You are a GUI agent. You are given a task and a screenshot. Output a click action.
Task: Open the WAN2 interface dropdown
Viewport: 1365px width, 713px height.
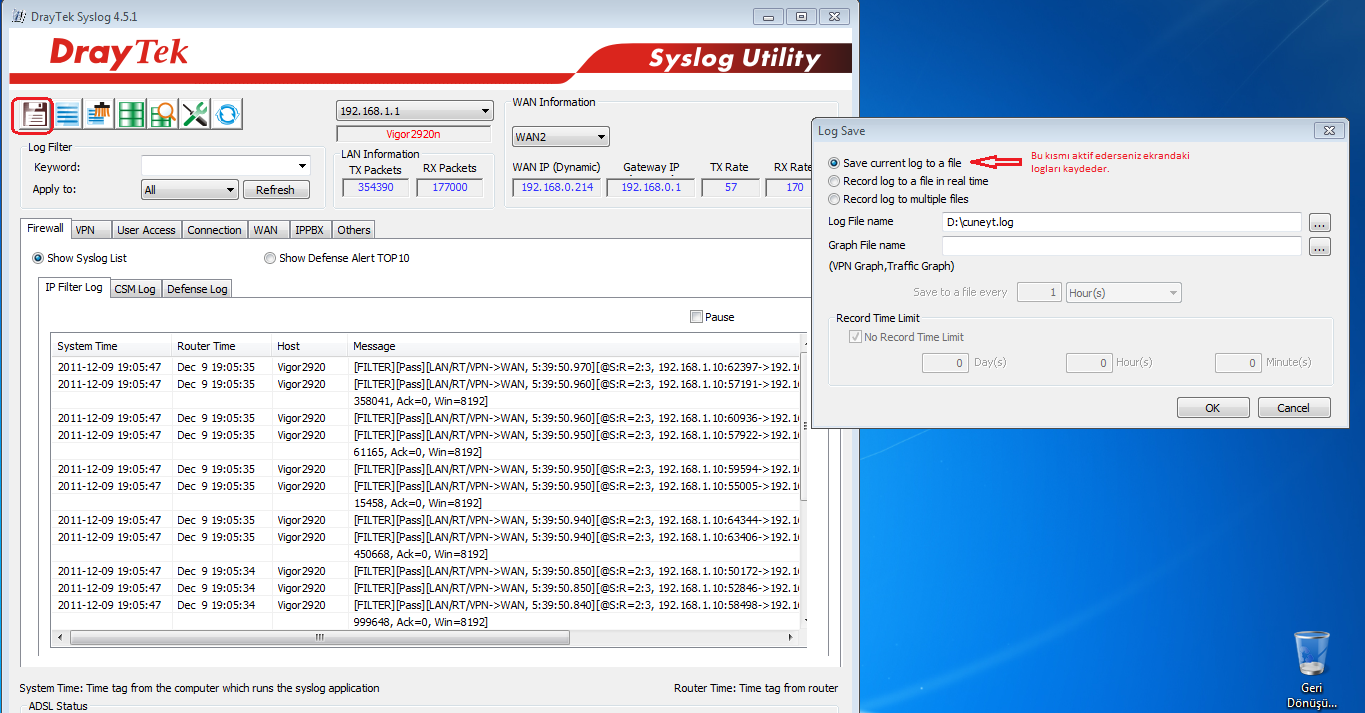[x=601, y=137]
